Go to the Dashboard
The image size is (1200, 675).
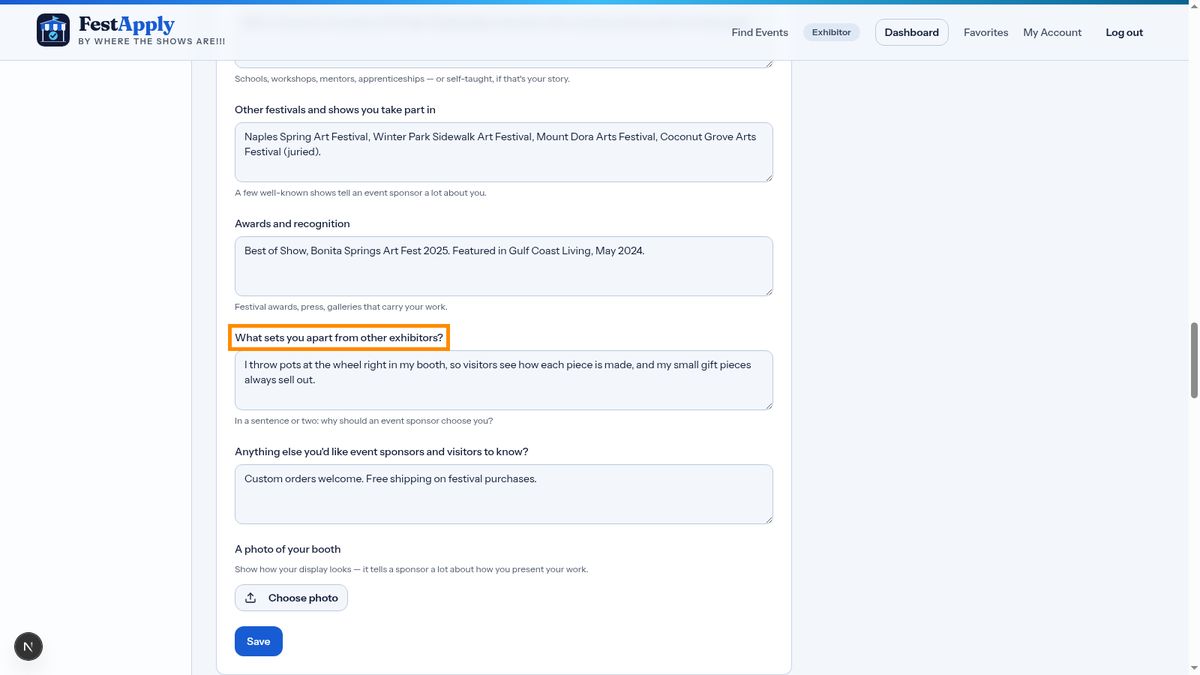point(912,32)
